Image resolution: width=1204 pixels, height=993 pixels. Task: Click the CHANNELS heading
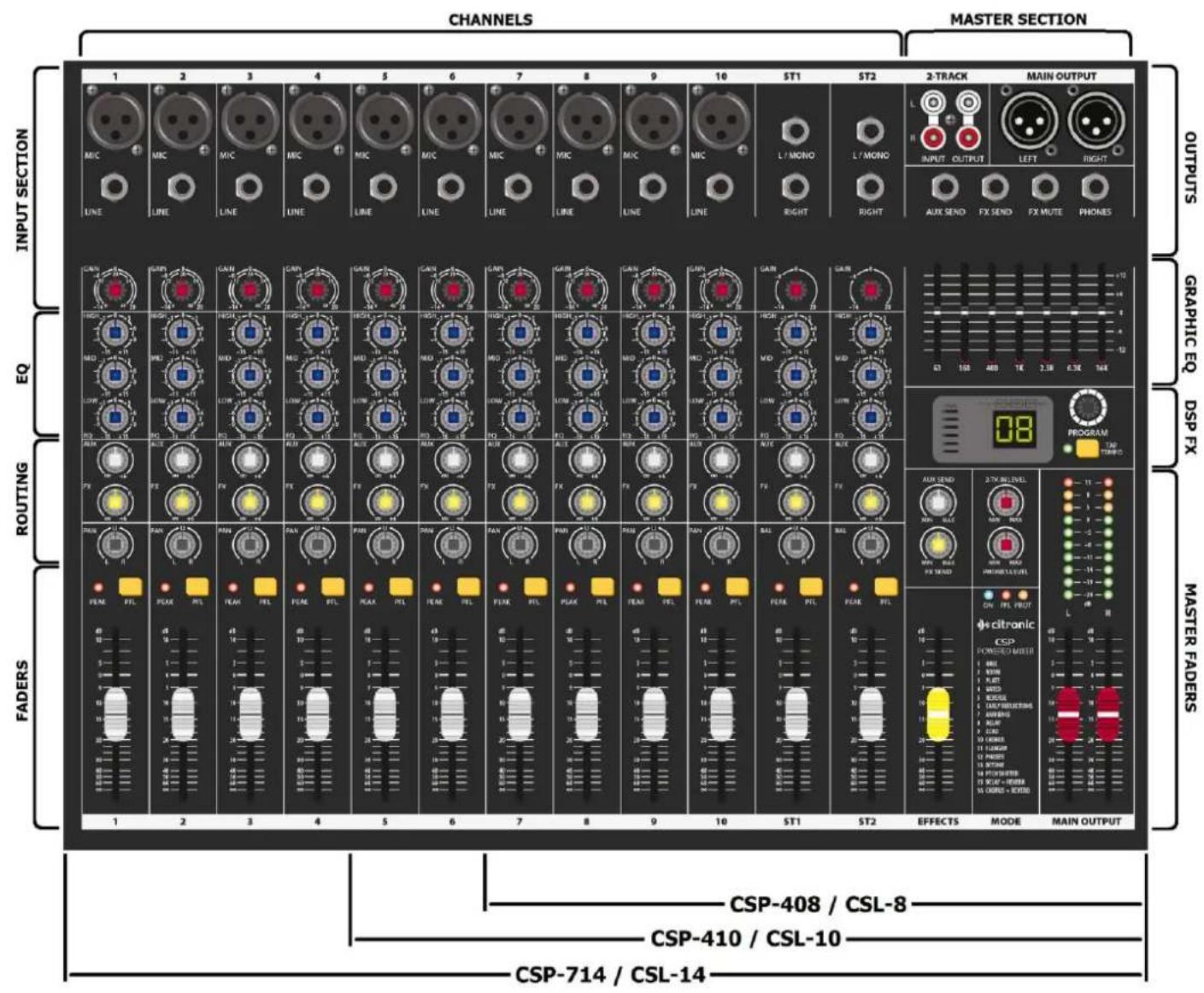tap(490, 19)
